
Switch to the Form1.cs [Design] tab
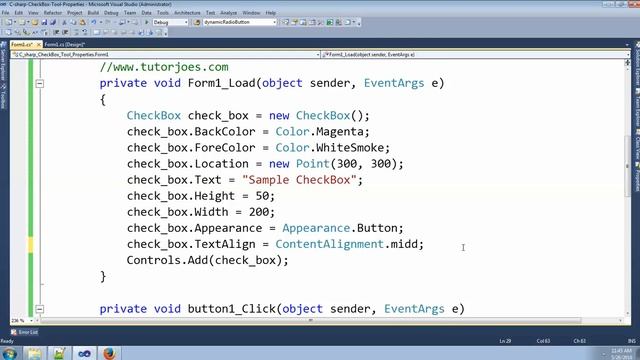[64, 44]
